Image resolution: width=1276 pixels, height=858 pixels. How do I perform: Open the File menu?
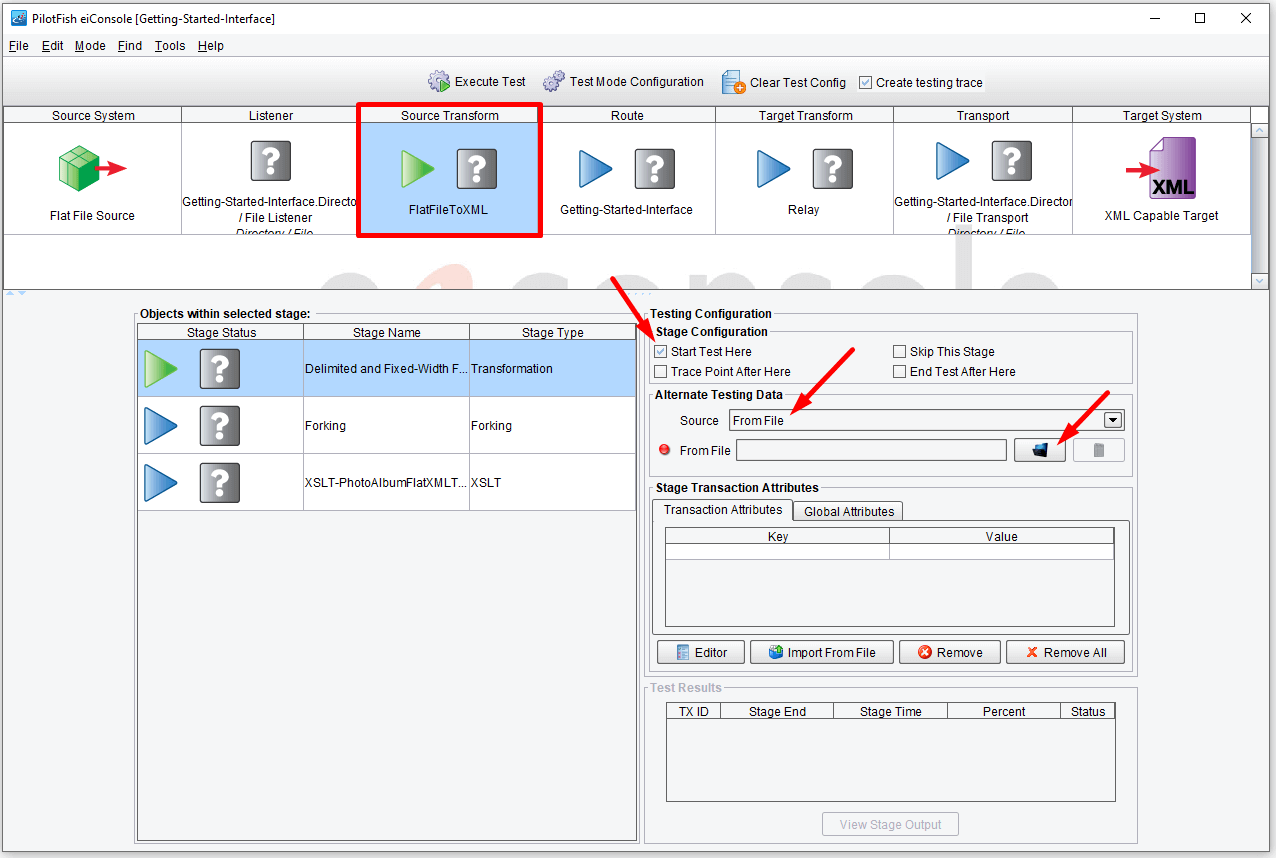(18, 46)
